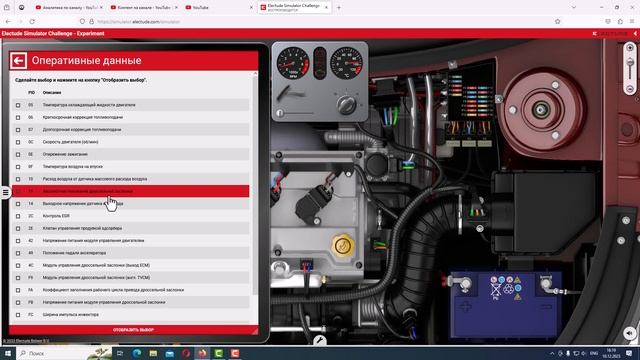Image resolution: width=640 pixels, height=360 pixels.
Task: Show hidden system tray icons chevron
Action: pos(552,353)
